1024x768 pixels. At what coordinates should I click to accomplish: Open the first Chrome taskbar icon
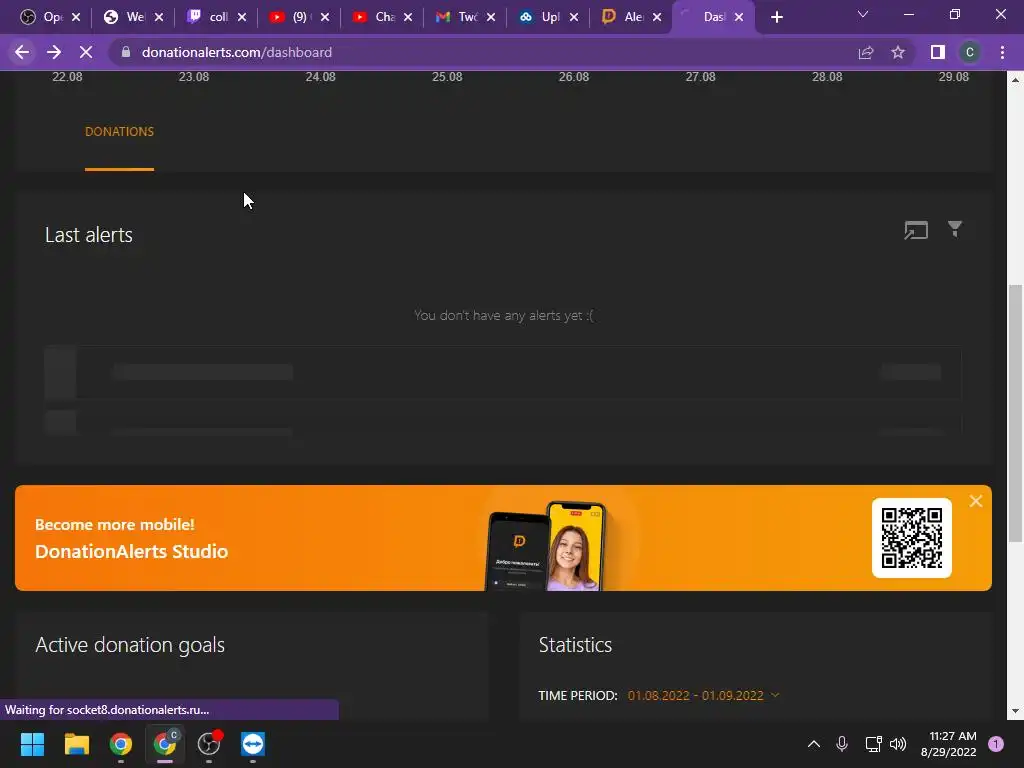(x=121, y=744)
